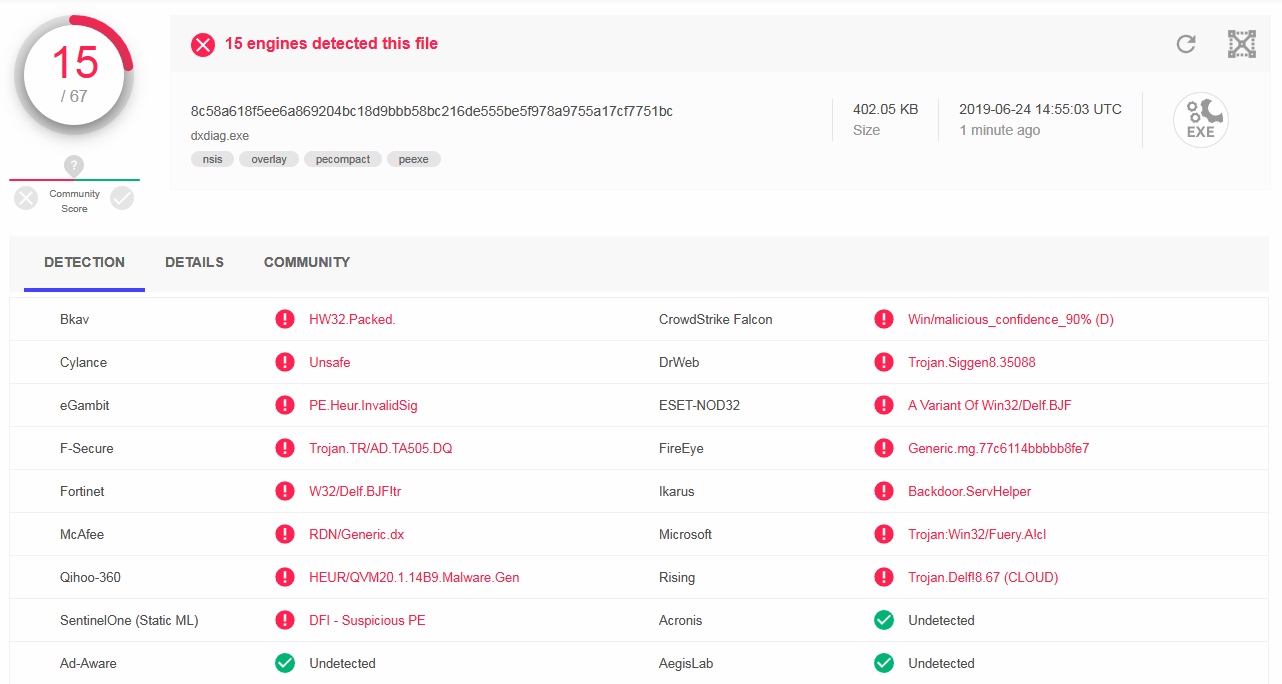1282x684 pixels.
Task: Switch to the Details tab
Action: [194, 262]
